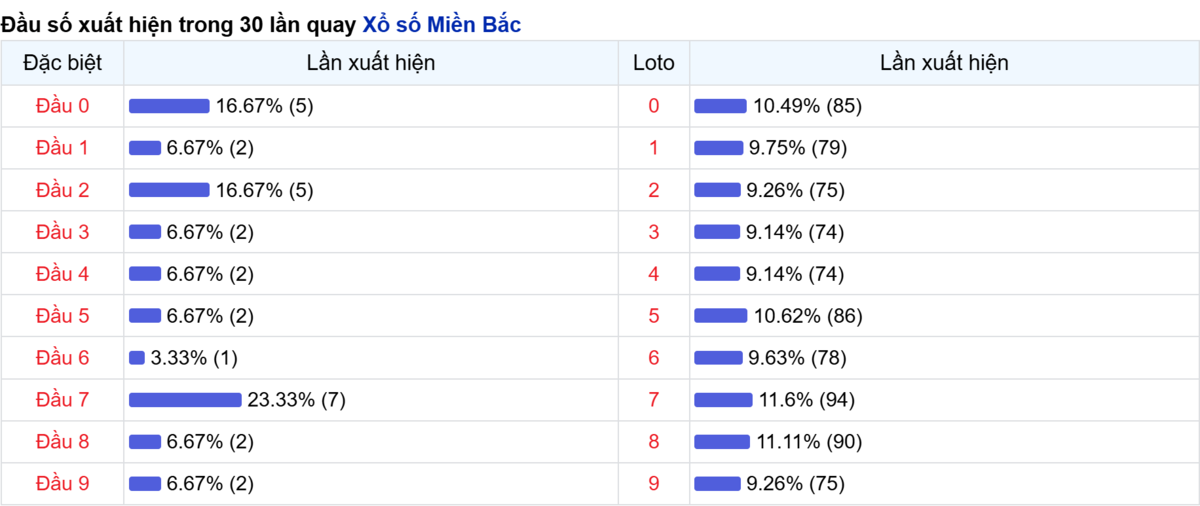Click the right Lần xuất hiện header
This screenshot has width=1200, height=506.
coord(944,63)
